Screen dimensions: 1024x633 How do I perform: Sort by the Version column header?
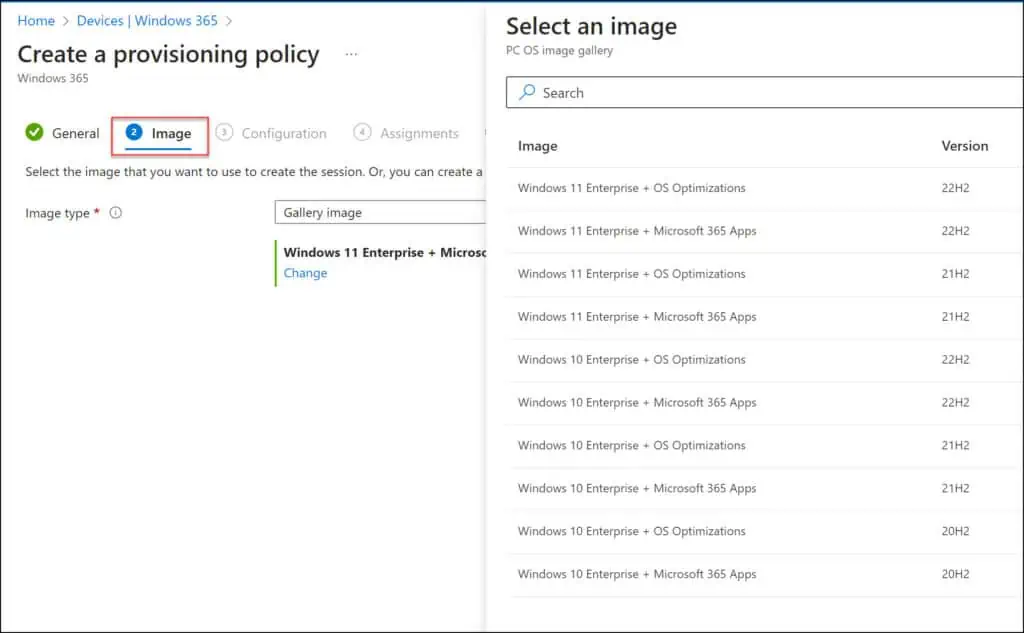tap(965, 146)
